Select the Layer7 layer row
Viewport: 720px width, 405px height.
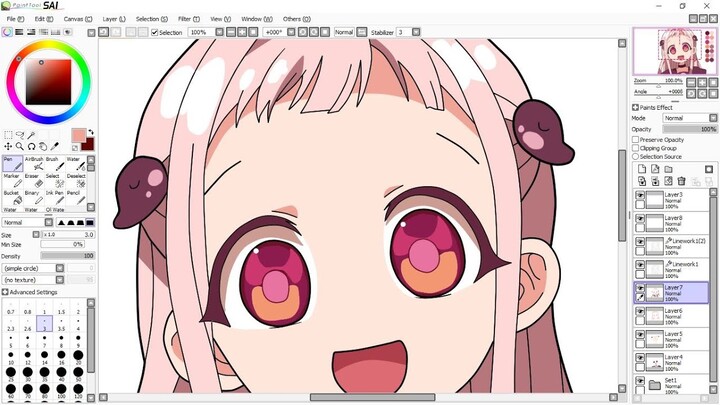672,292
